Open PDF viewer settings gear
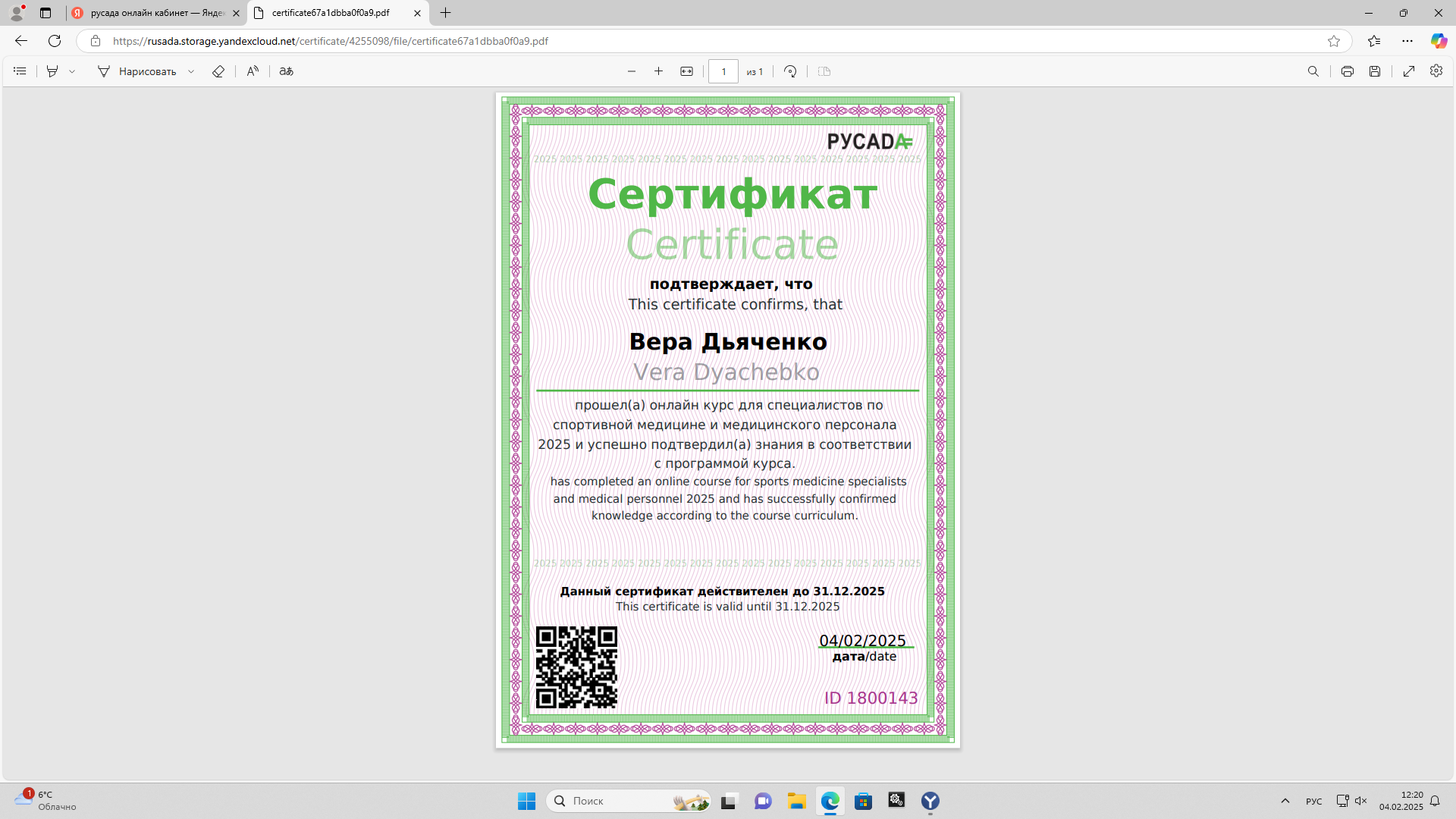 1436,71
